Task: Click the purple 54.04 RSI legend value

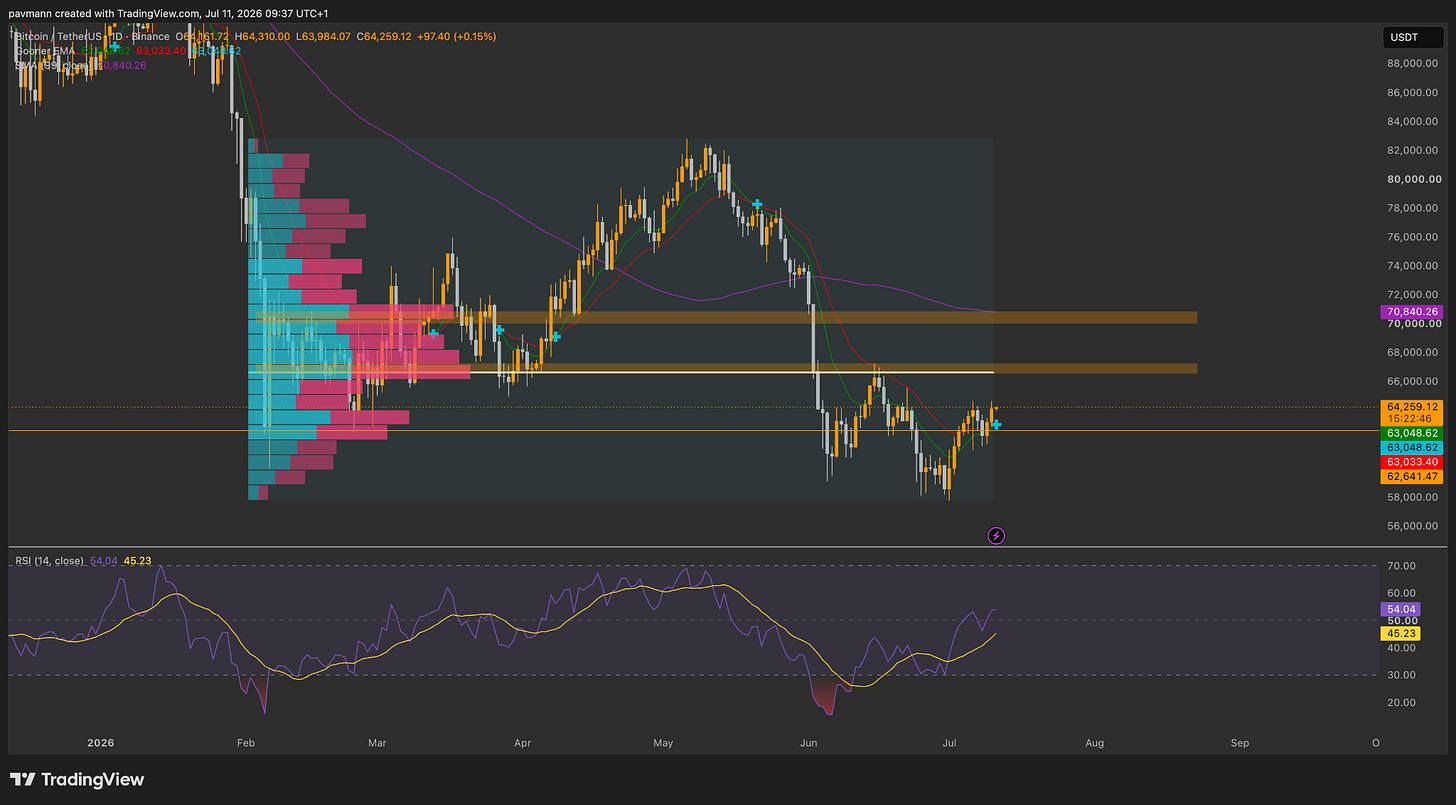Action: (x=103, y=561)
